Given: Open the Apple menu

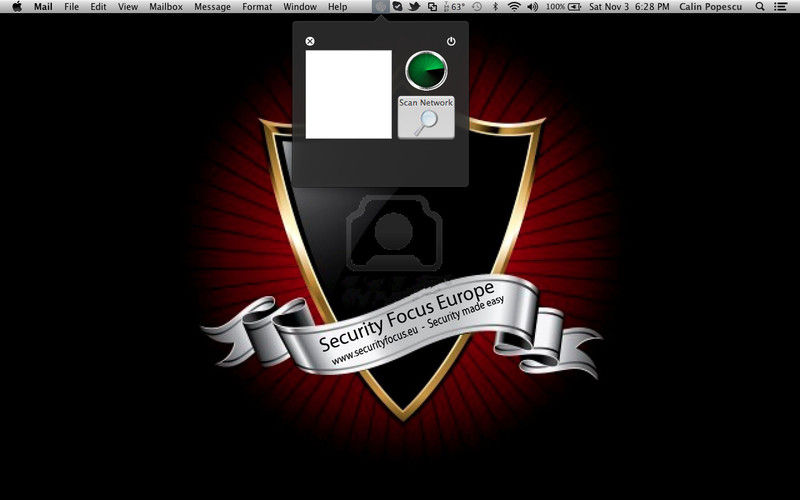Looking at the screenshot, I should (17, 7).
